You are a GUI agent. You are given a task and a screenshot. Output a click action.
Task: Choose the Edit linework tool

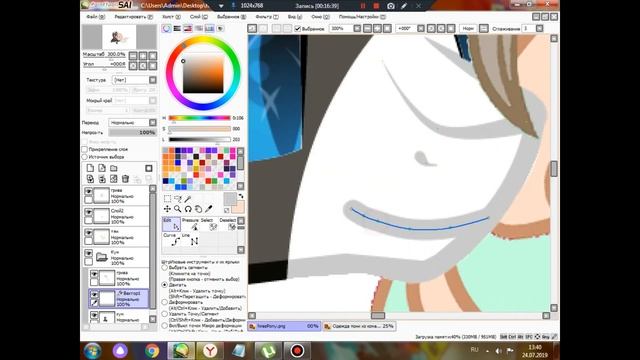coord(171,224)
